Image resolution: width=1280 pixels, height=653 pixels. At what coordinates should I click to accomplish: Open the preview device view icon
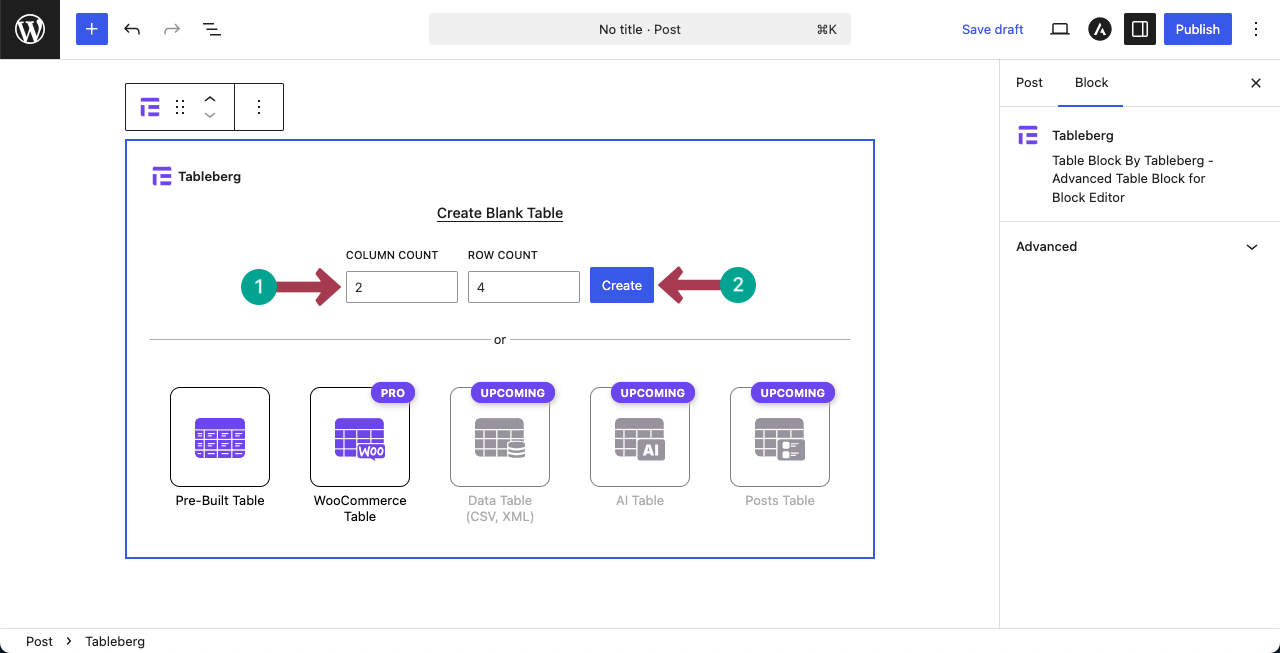point(1060,29)
